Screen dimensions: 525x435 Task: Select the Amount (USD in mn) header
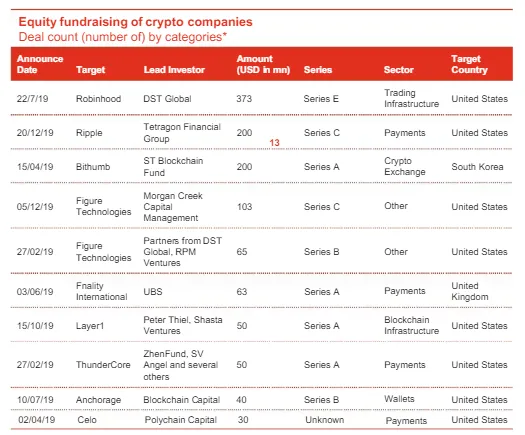(263, 64)
